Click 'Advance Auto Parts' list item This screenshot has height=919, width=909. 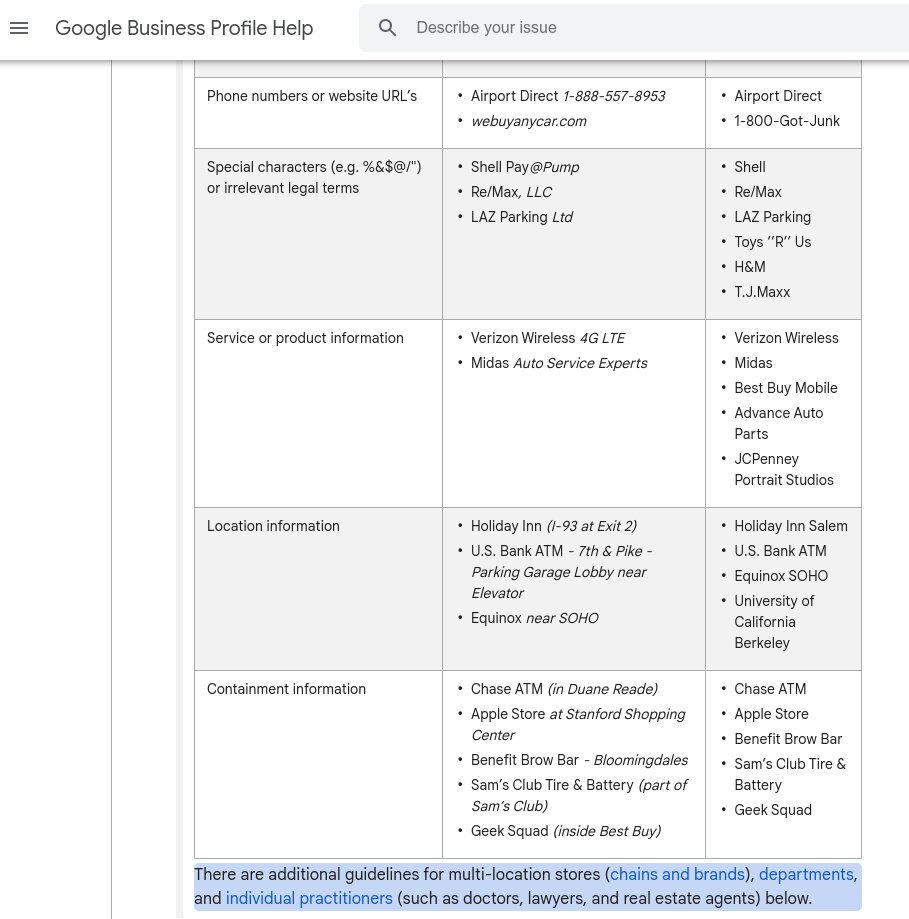coord(778,424)
